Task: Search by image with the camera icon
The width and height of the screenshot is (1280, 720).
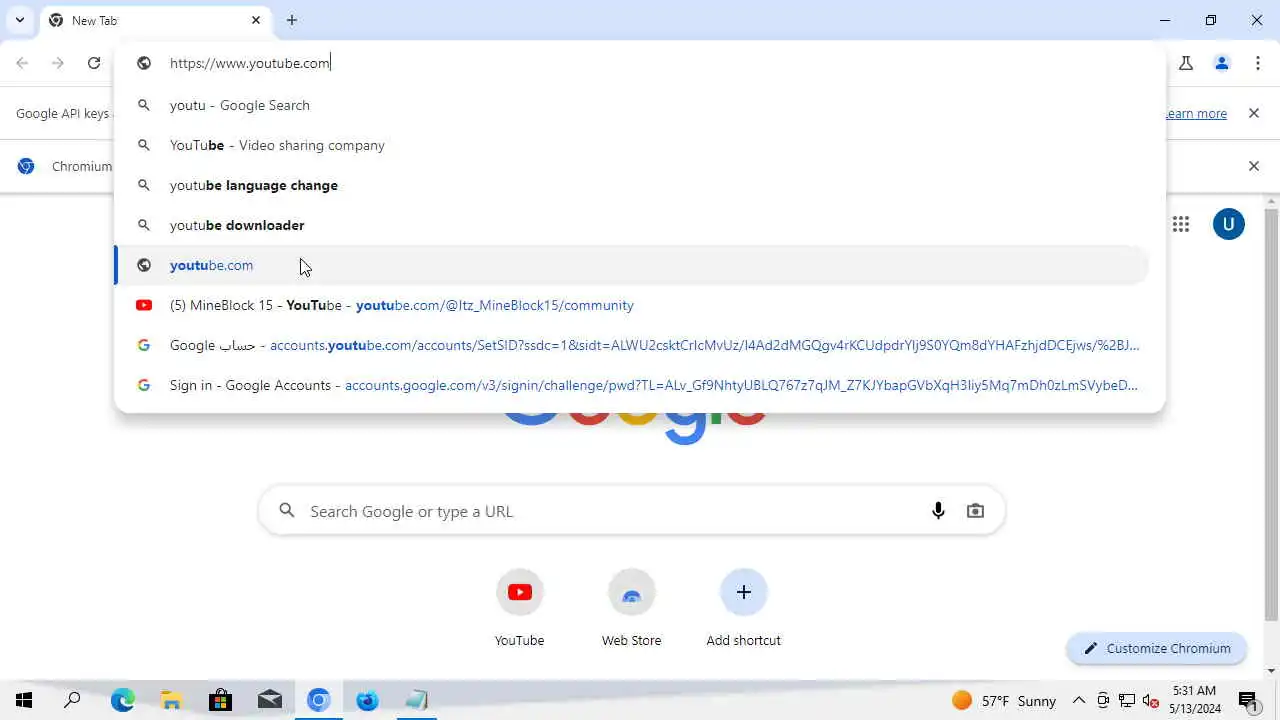Action: click(975, 511)
